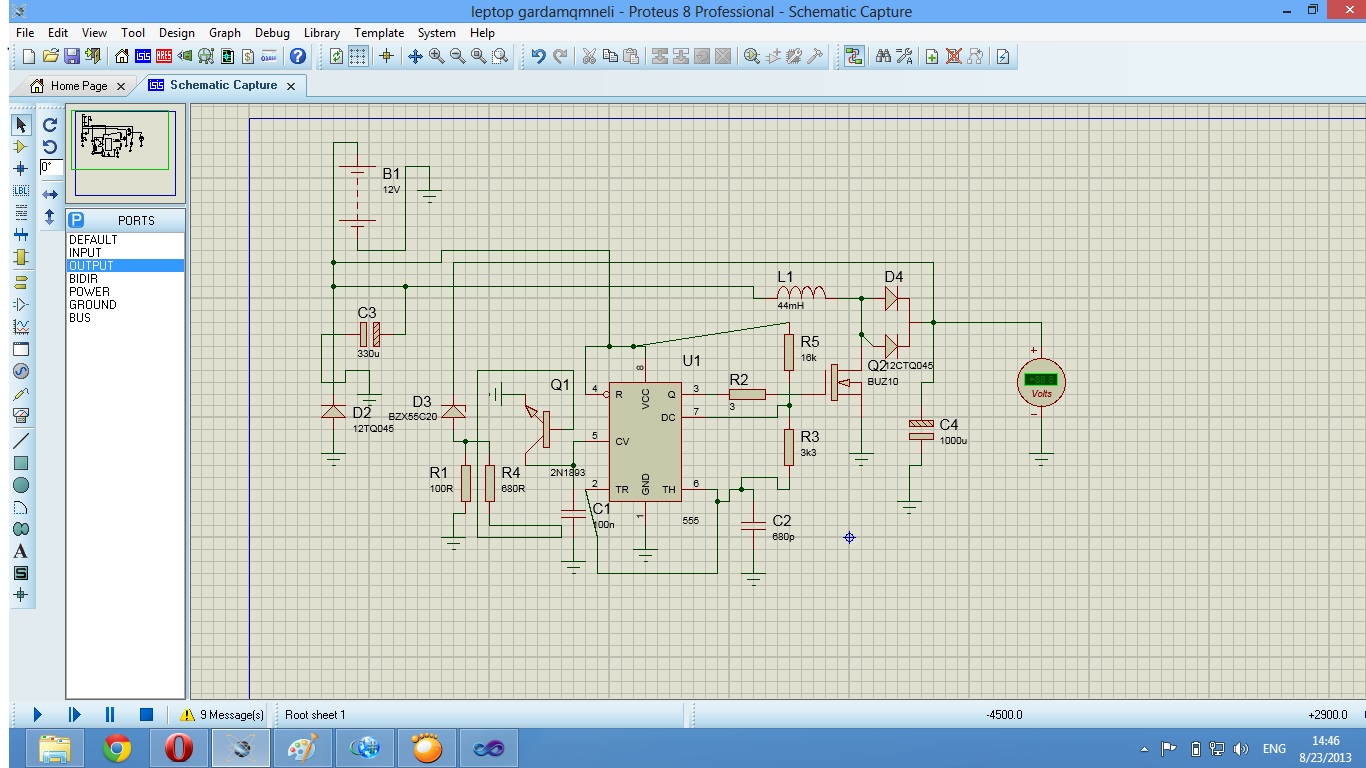This screenshot has width=1366, height=768.
Task: Select the Junction dot mode tool
Action: pos(21,169)
